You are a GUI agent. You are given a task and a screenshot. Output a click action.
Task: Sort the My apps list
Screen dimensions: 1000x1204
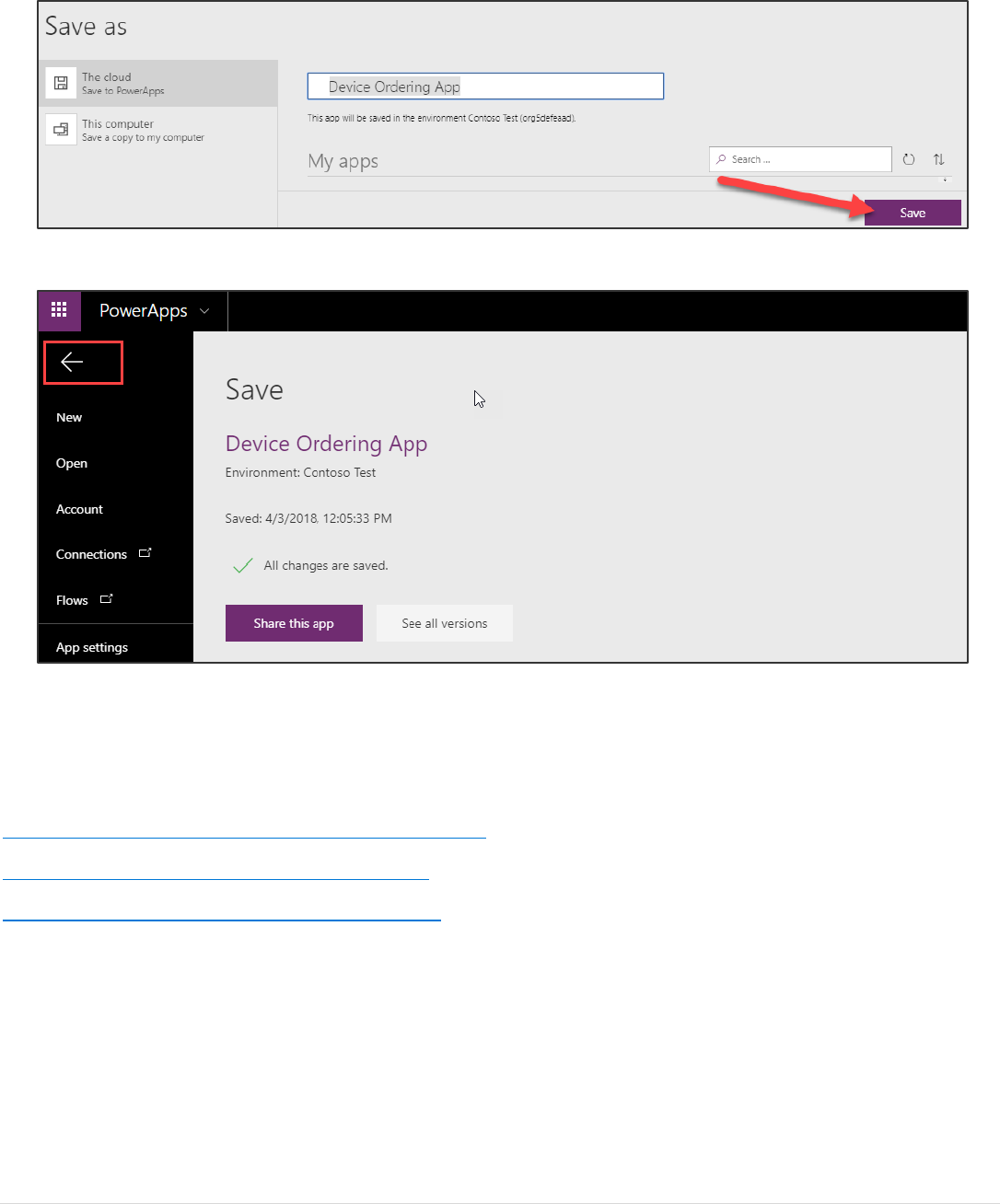coord(938,159)
